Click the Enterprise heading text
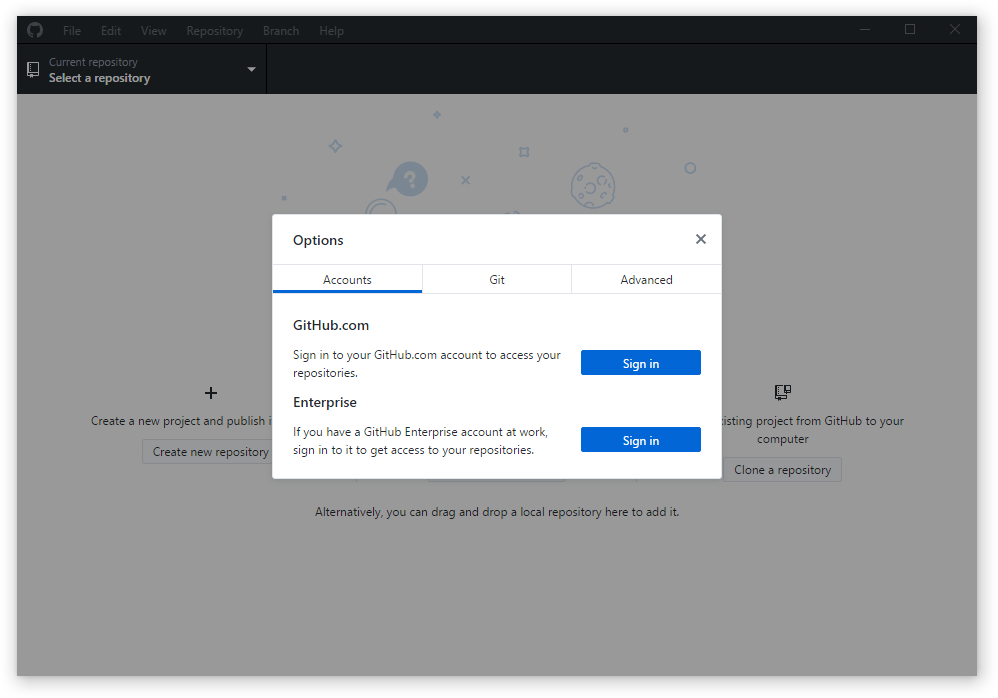The image size is (998, 698). [325, 402]
